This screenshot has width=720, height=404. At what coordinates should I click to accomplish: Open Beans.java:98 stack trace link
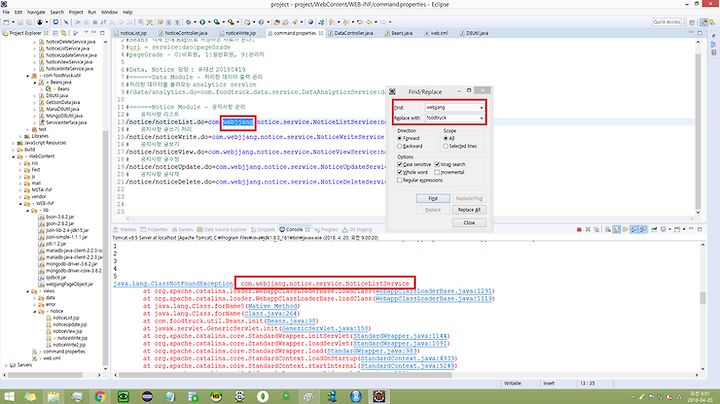pos(291,321)
